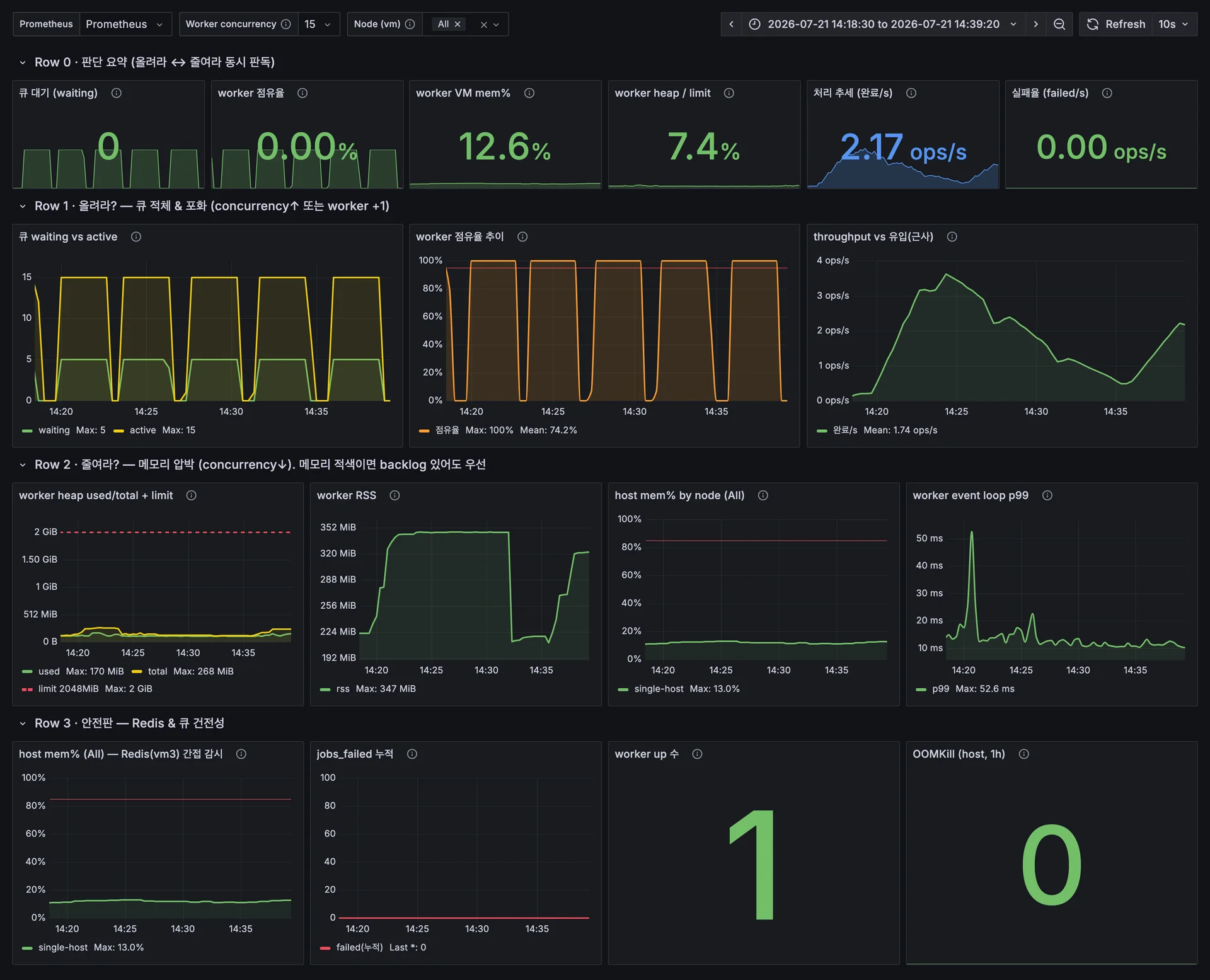Image resolution: width=1210 pixels, height=980 pixels.
Task: Toggle the active series in legend
Action: tap(142, 430)
